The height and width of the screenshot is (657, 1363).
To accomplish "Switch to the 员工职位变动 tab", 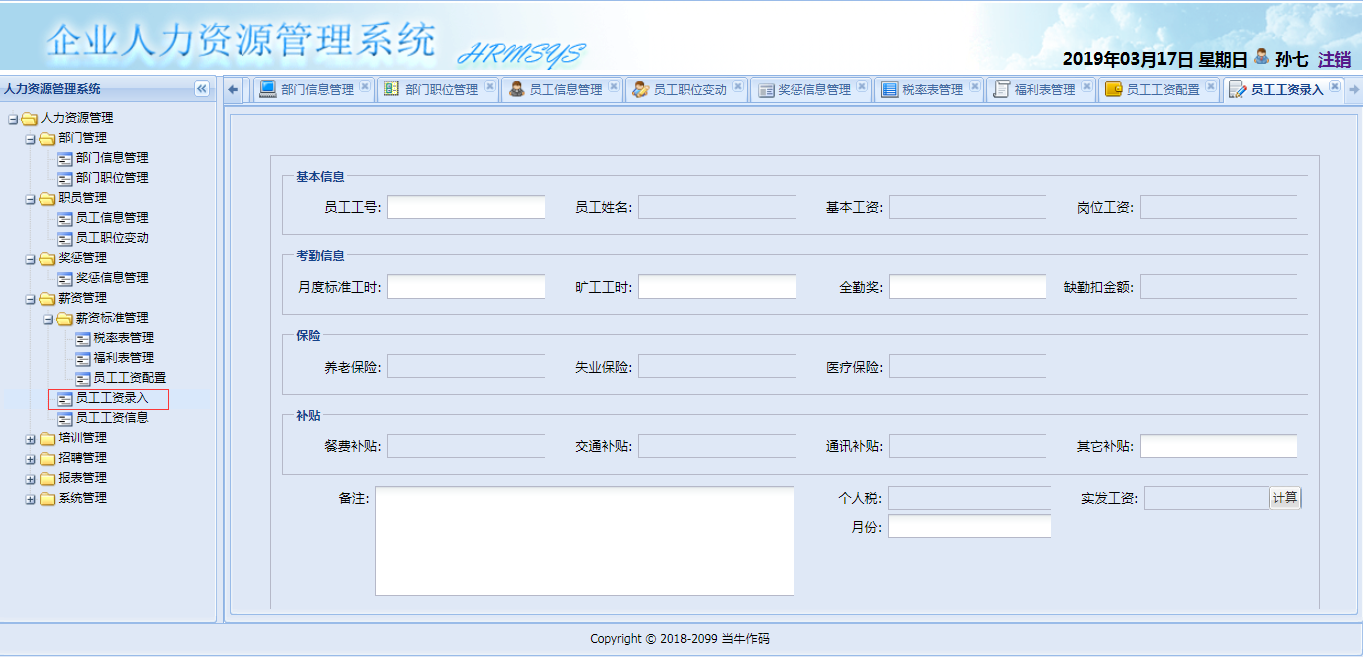I will pos(687,89).
